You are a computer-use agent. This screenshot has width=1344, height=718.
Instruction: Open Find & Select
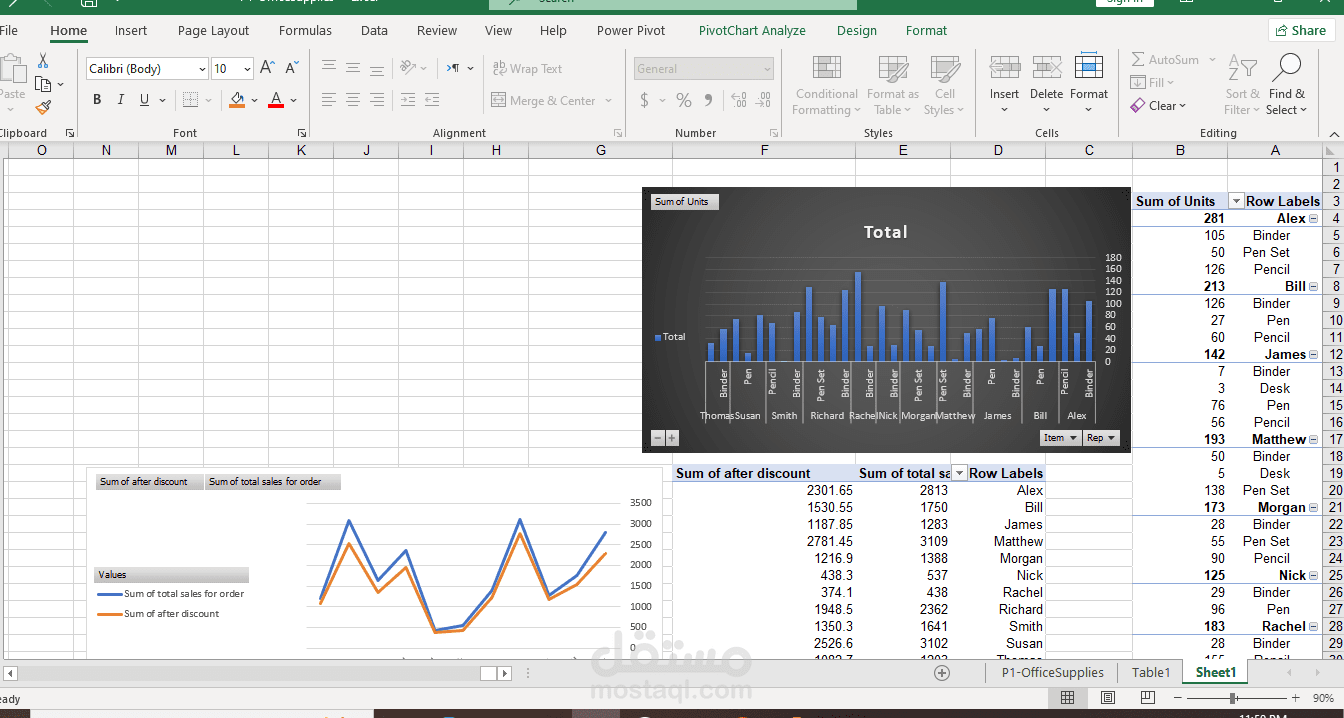point(1287,86)
